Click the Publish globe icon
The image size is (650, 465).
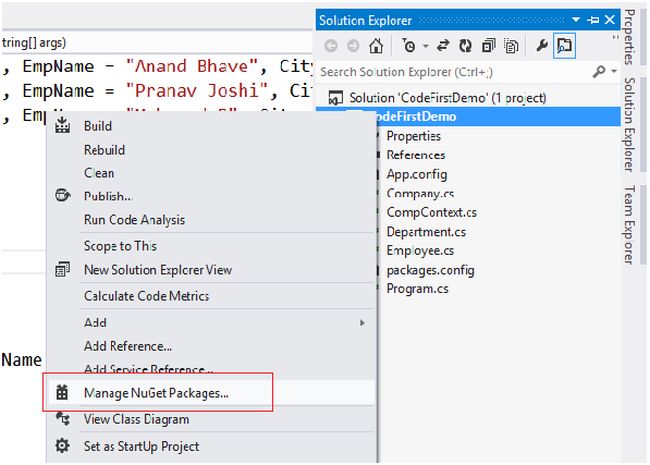tap(63, 195)
